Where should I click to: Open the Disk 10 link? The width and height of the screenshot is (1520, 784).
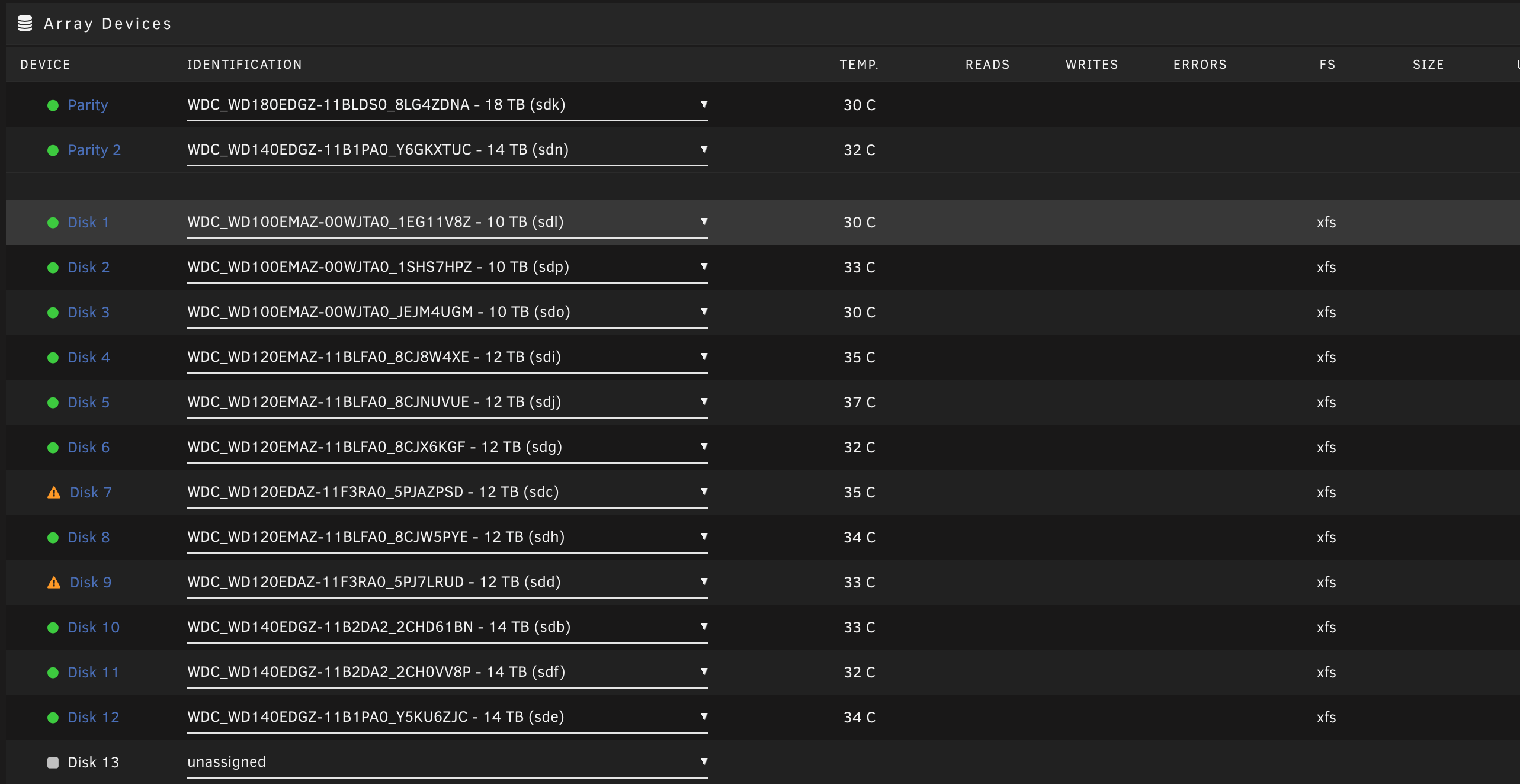94,628
